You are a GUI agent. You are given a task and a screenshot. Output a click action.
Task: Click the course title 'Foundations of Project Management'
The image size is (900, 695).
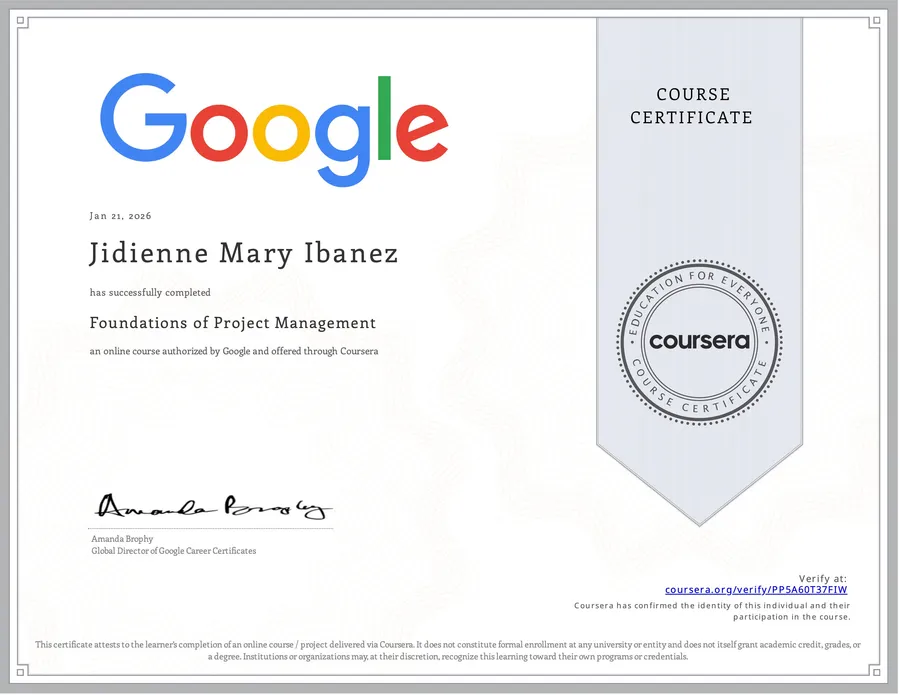click(x=232, y=323)
